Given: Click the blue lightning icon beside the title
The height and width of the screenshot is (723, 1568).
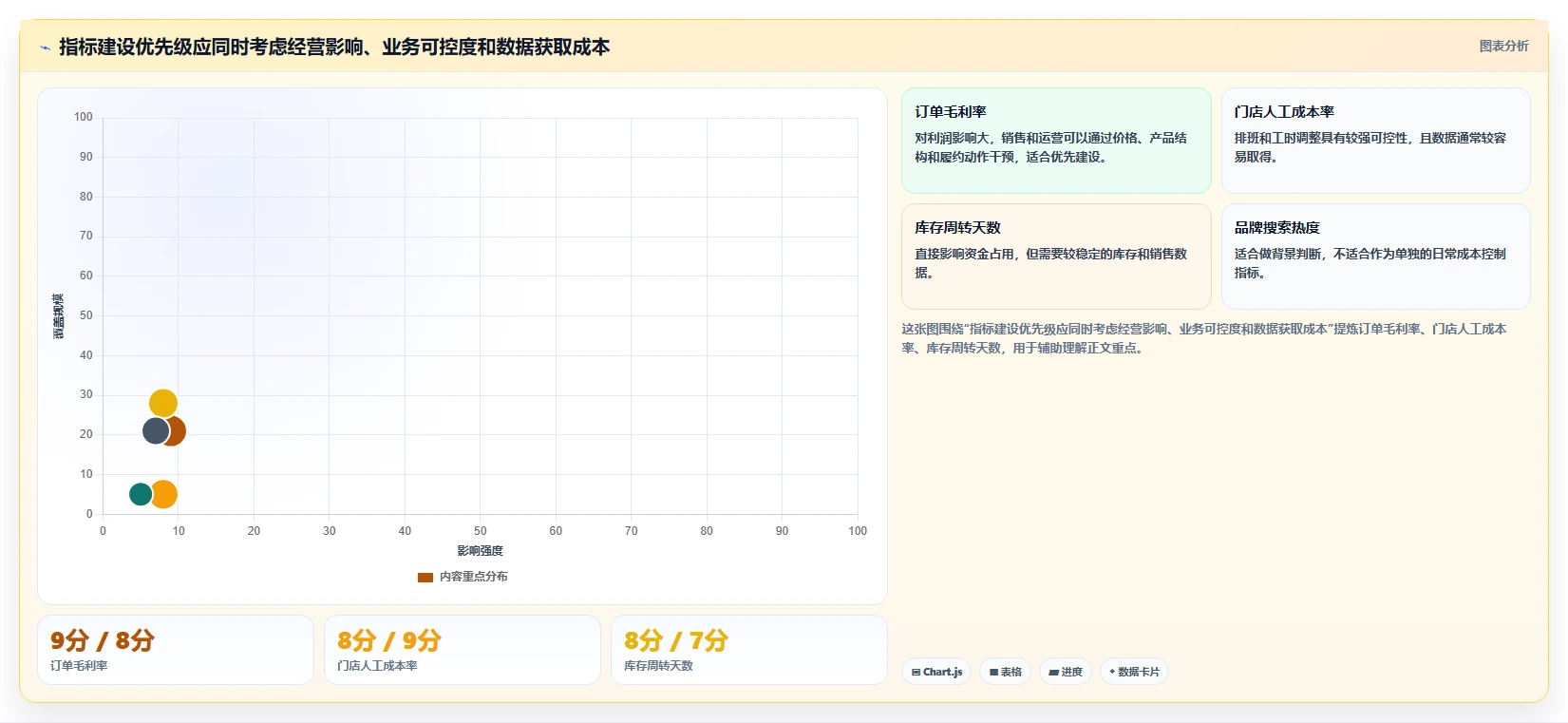Looking at the screenshot, I should tap(45, 48).
